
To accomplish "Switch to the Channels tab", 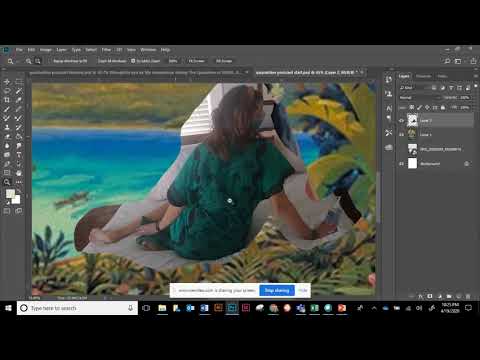I will pos(423,76).
